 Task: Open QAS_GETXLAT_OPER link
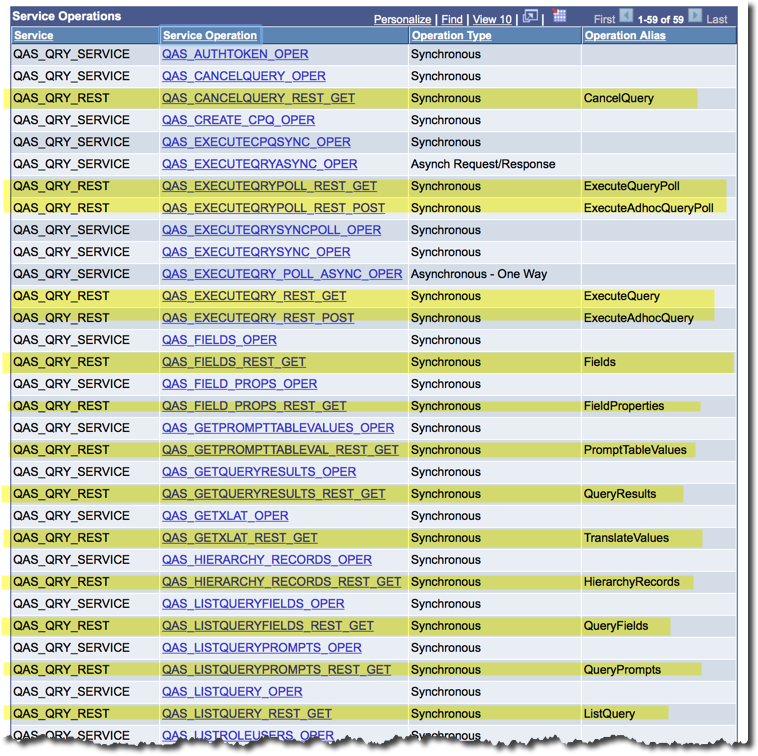(225, 516)
